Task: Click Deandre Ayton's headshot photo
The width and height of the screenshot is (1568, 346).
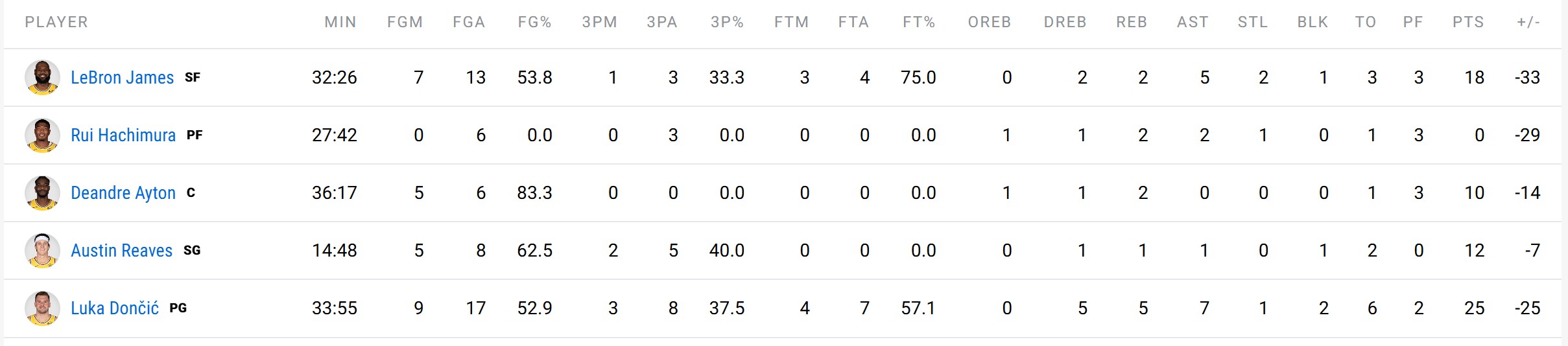Action: (42, 192)
